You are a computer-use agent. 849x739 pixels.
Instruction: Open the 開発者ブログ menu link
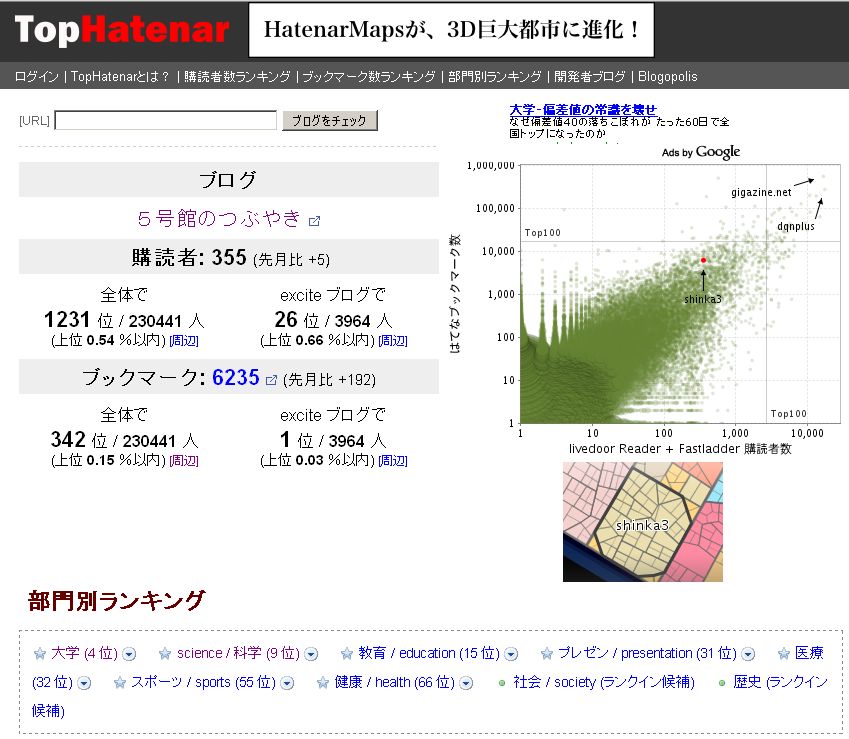589,76
